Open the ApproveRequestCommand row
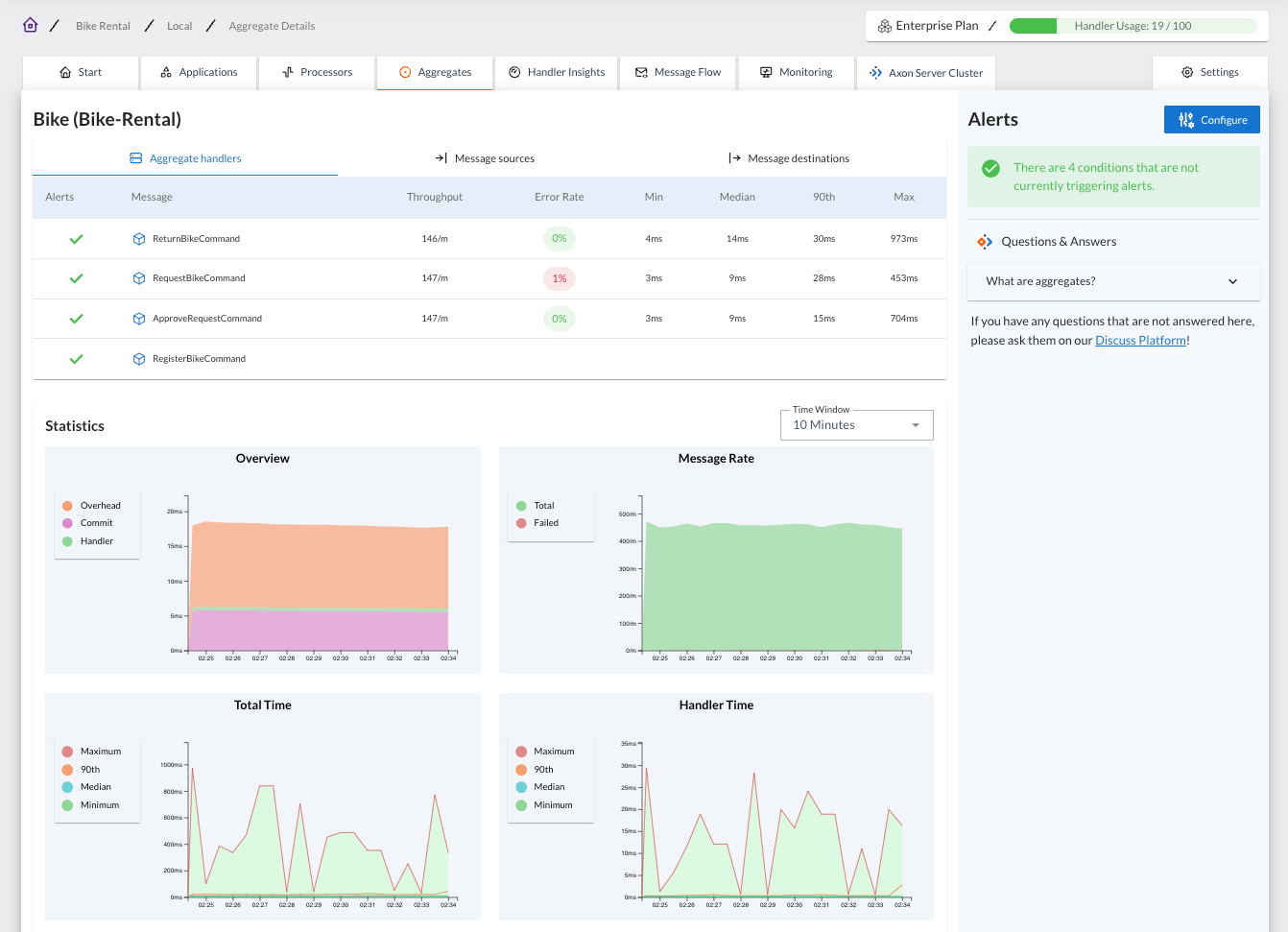The width and height of the screenshot is (1288, 932). click(x=489, y=319)
